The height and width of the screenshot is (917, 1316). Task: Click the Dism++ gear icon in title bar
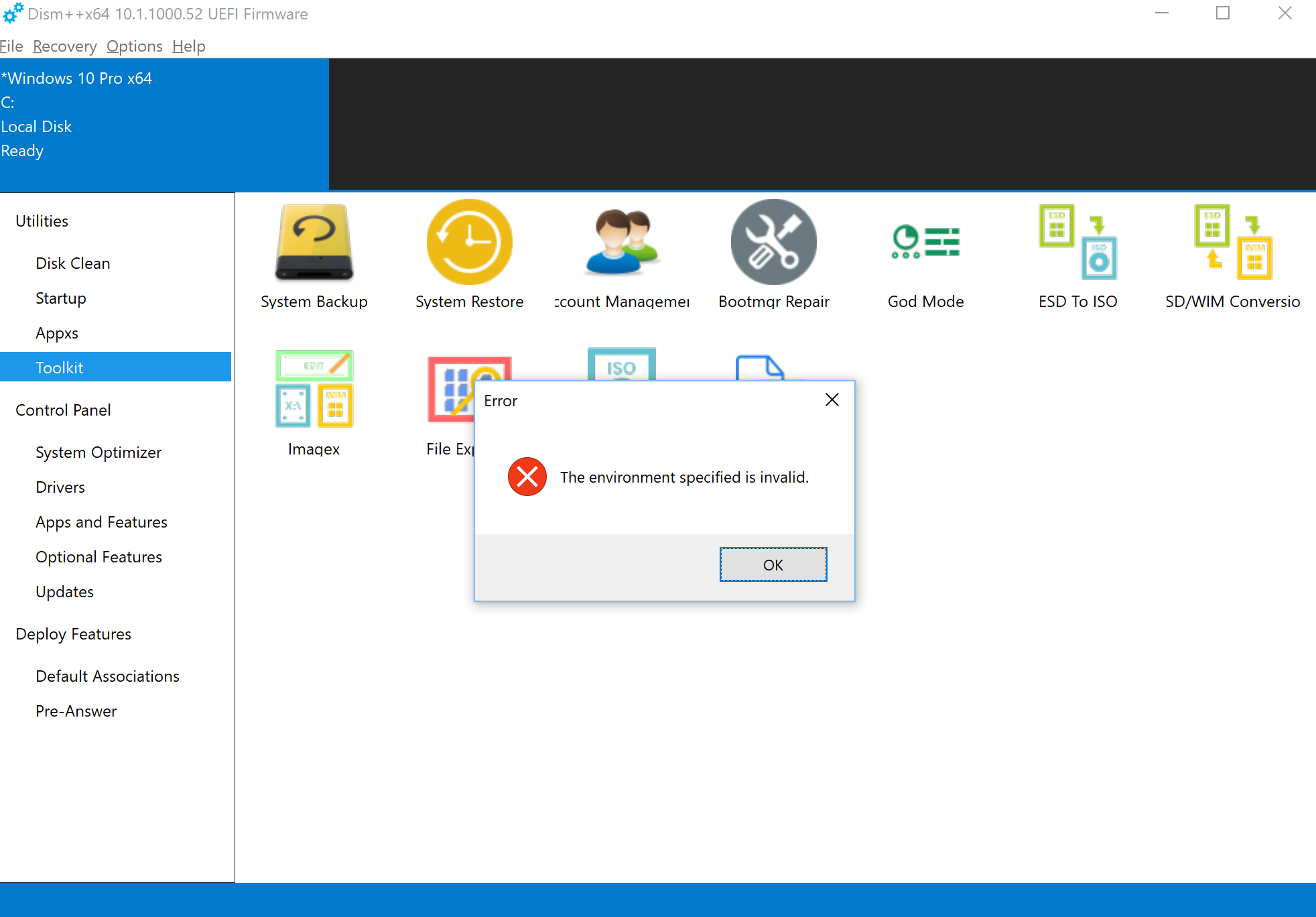point(13,13)
